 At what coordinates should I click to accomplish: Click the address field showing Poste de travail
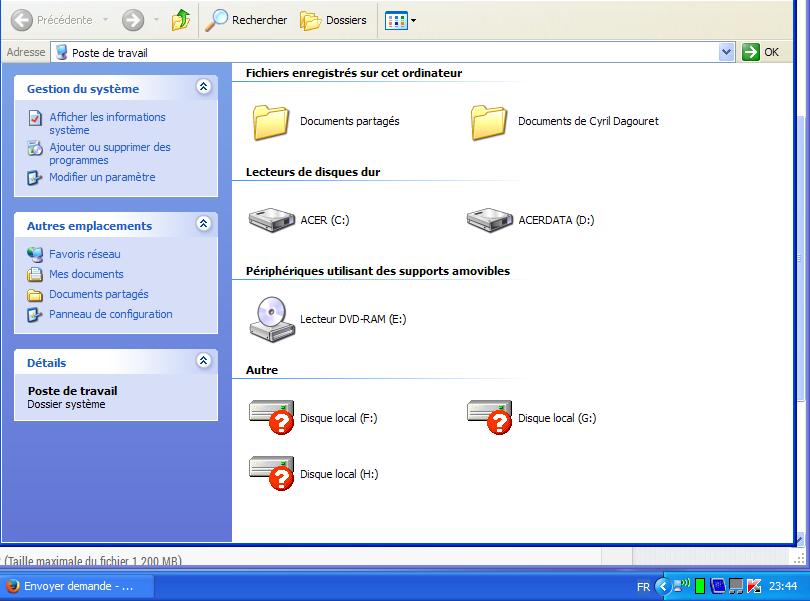tap(384, 52)
